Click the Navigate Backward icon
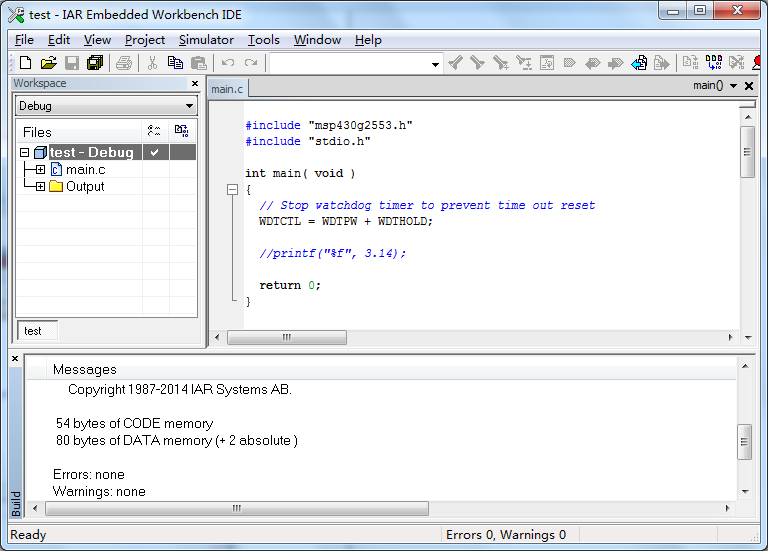Screen dimensions: 768x551 tap(639, 63)
